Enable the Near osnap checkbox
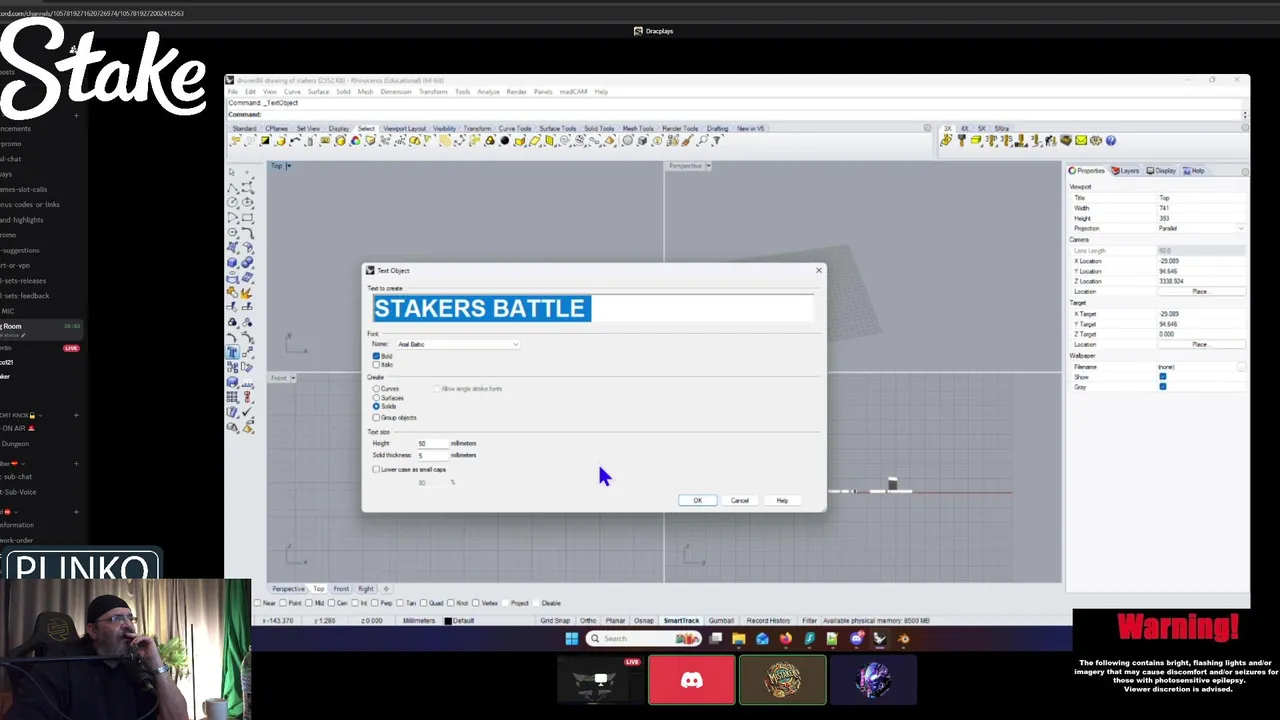The image size is (1280, 720). [258, 603]
